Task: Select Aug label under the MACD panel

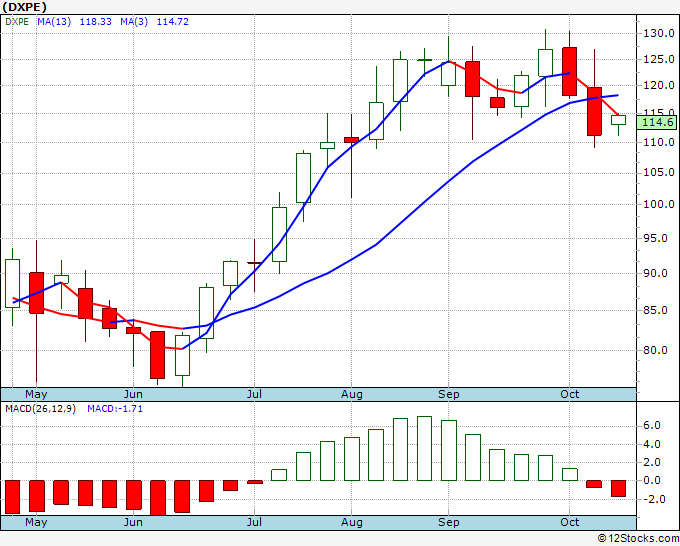Action: click(x=352, y=522)
